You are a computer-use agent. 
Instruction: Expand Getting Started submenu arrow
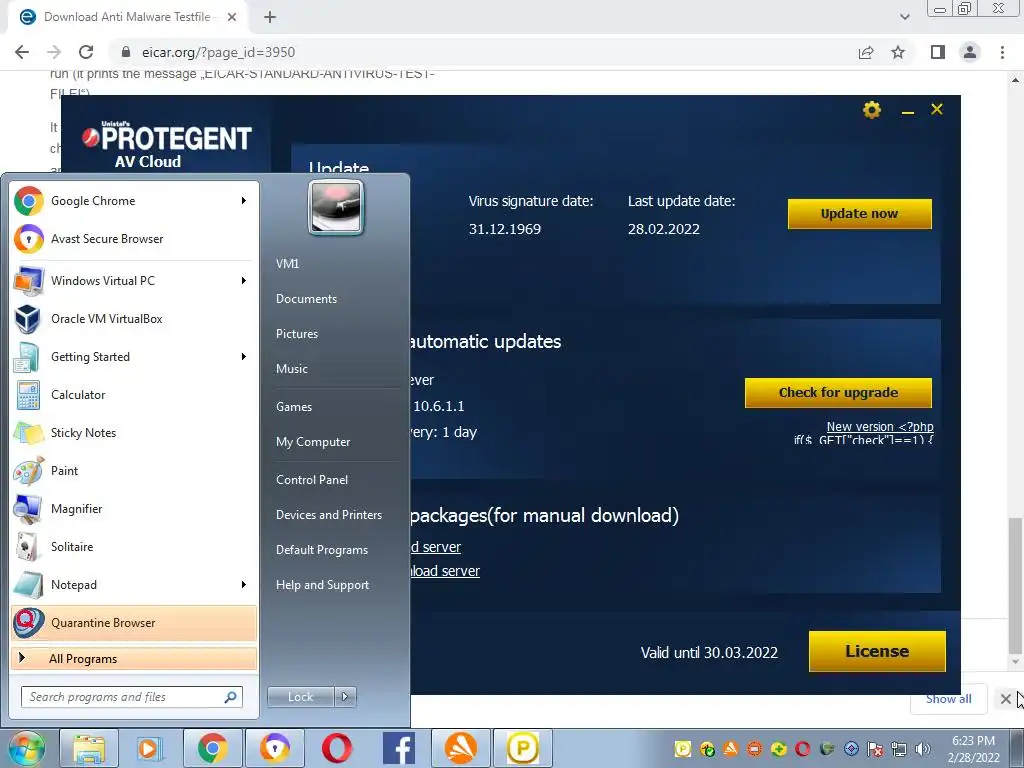click(244, 357)
